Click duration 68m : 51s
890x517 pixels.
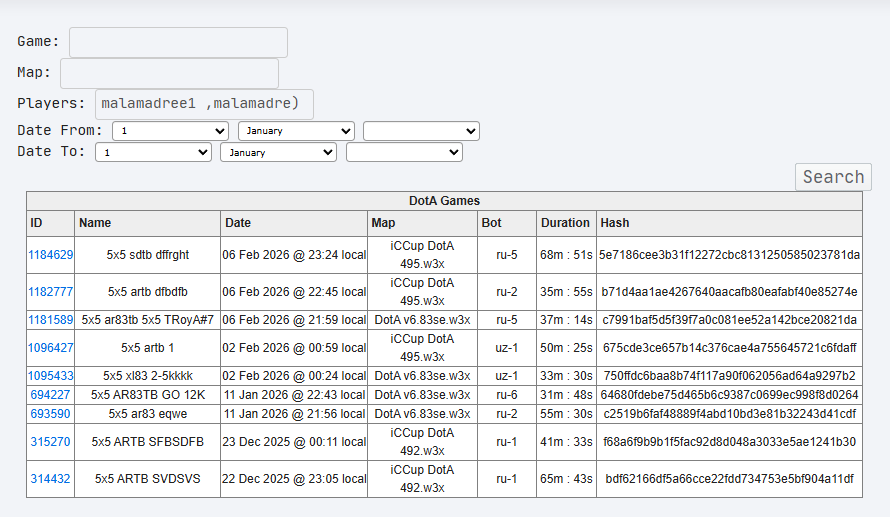pyautogui.click(x=566, y=255)
